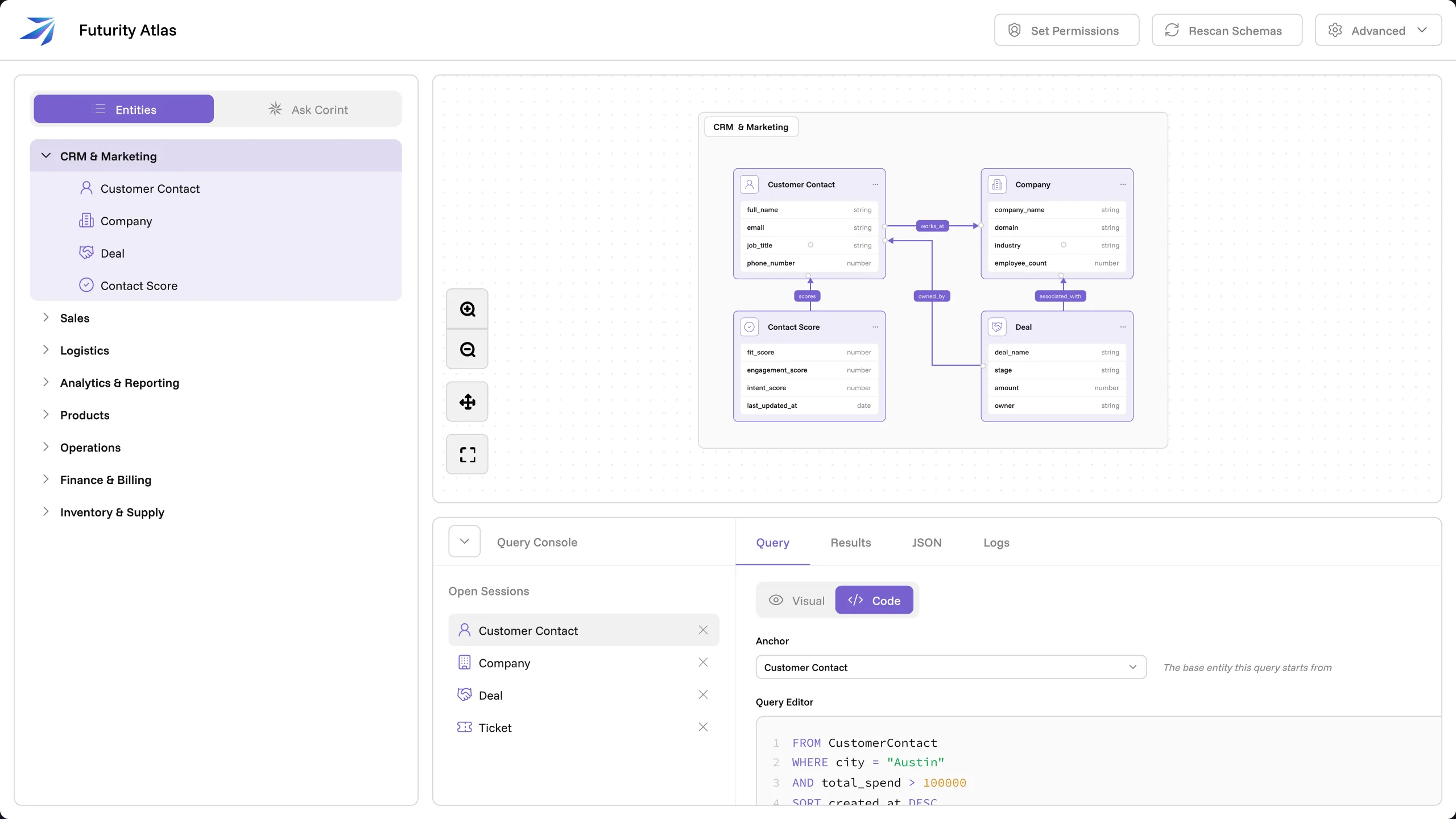
Task: Select the Query tab
Action: click(x=772, y=543)
